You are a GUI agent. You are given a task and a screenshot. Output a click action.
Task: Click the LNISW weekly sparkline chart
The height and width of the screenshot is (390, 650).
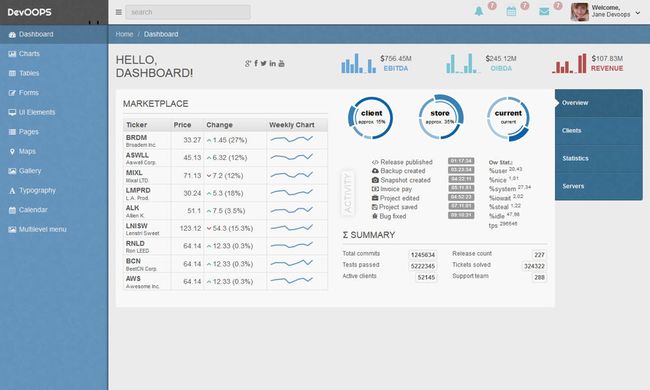291,228
